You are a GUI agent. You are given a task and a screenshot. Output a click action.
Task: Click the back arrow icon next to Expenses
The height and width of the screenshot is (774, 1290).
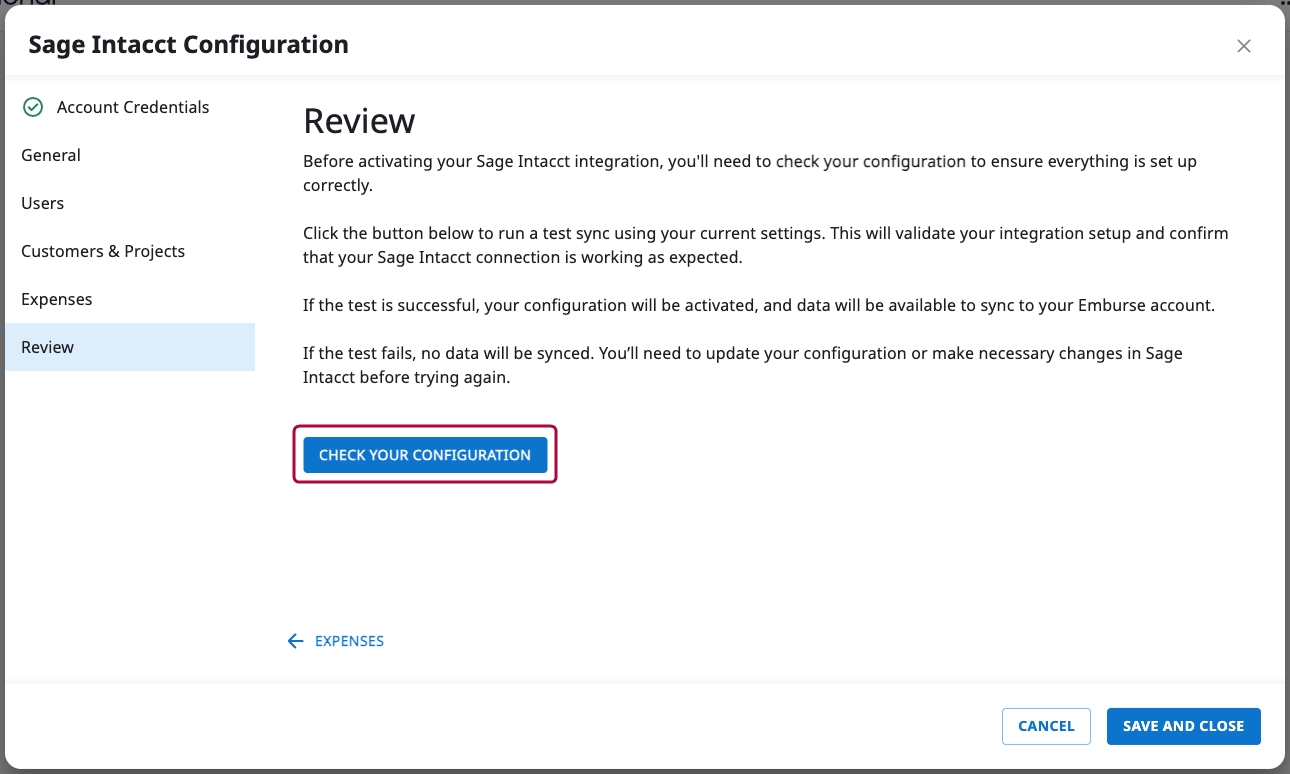[295, 641]
